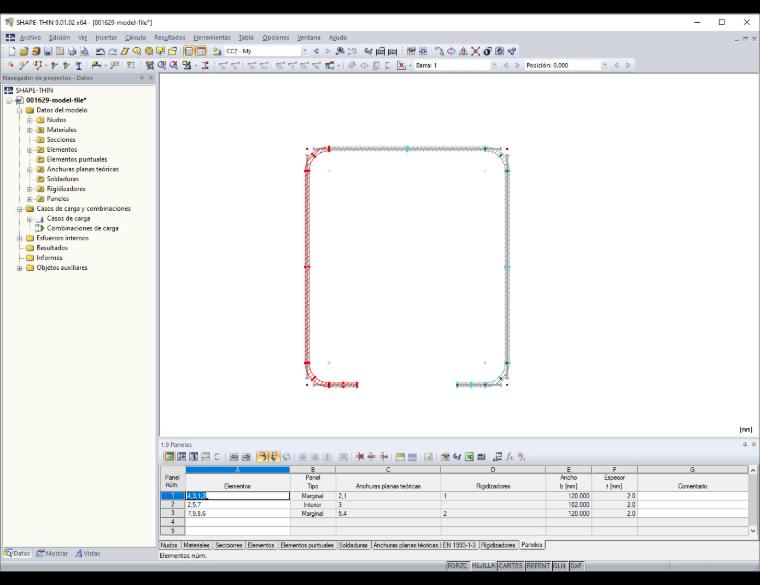The image size is (760, 585).
Task: Click the Save diskette icon
Action: click(x=48, y=51)
